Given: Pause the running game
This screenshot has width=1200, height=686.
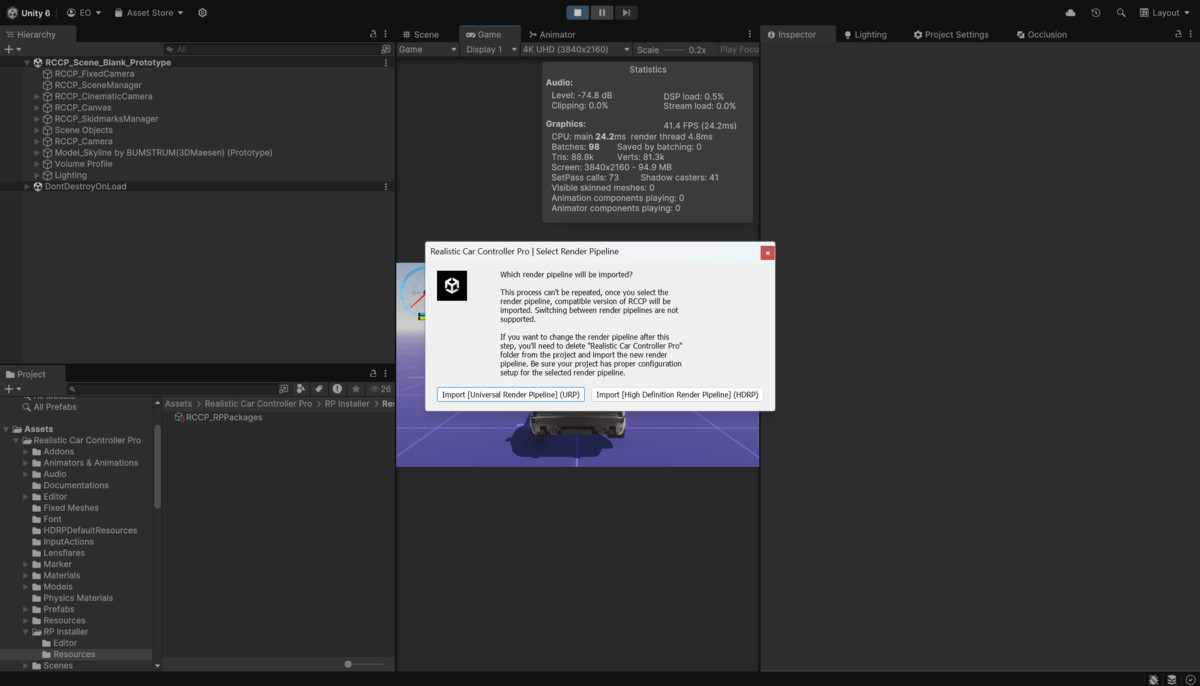Looking at the screenshot, I should point(602,13).
